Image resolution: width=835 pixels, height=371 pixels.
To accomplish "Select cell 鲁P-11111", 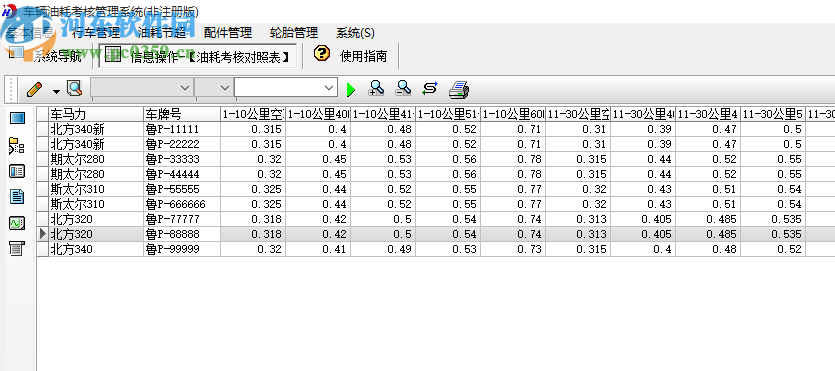I will click(x=182, y=129).
